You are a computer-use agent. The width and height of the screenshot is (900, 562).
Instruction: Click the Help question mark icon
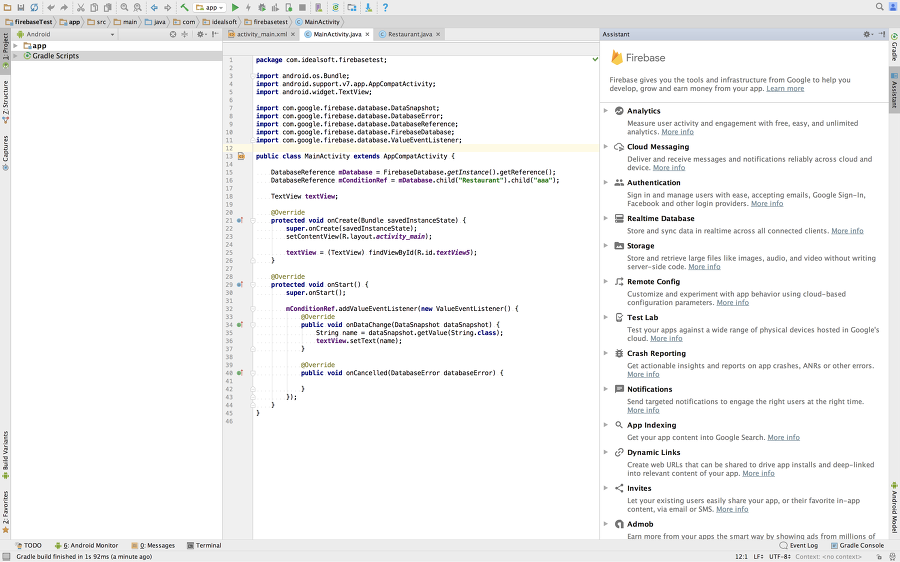[x=385, y=7]
